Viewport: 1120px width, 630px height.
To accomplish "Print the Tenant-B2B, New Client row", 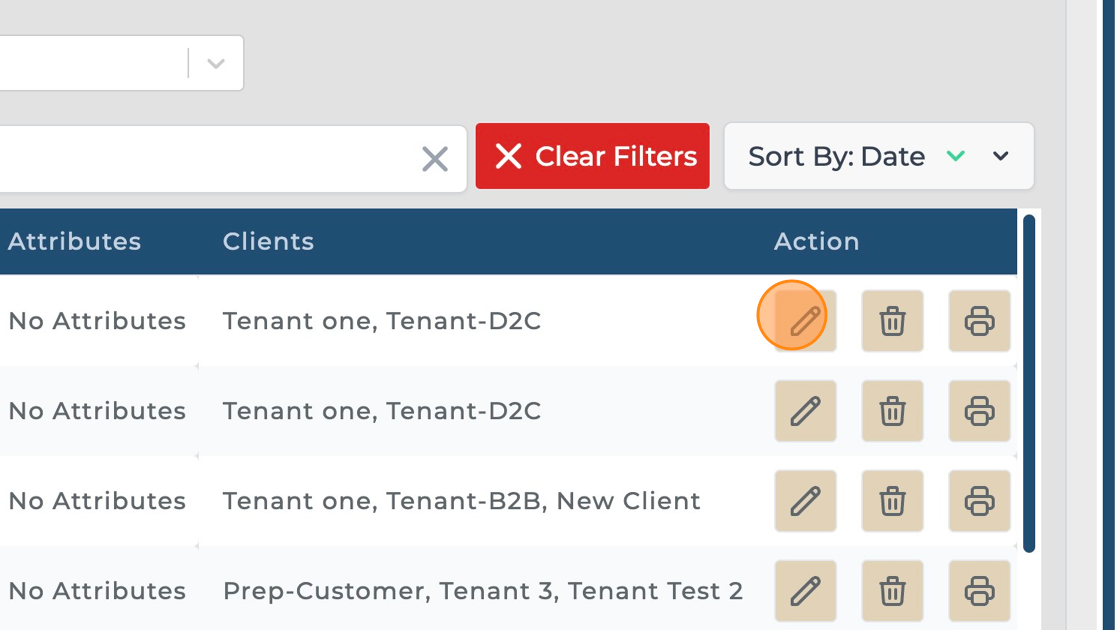I will click(979, 501).
